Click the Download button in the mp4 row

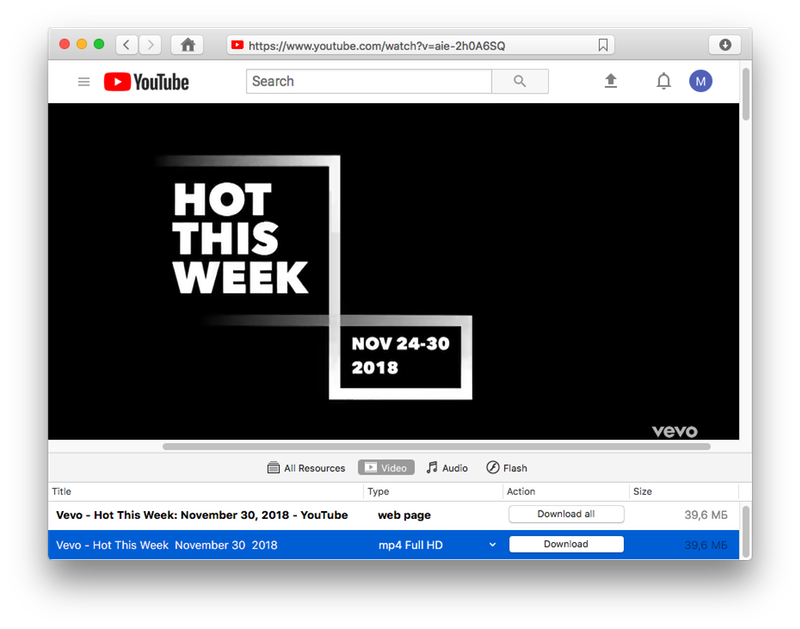[566, 544]
